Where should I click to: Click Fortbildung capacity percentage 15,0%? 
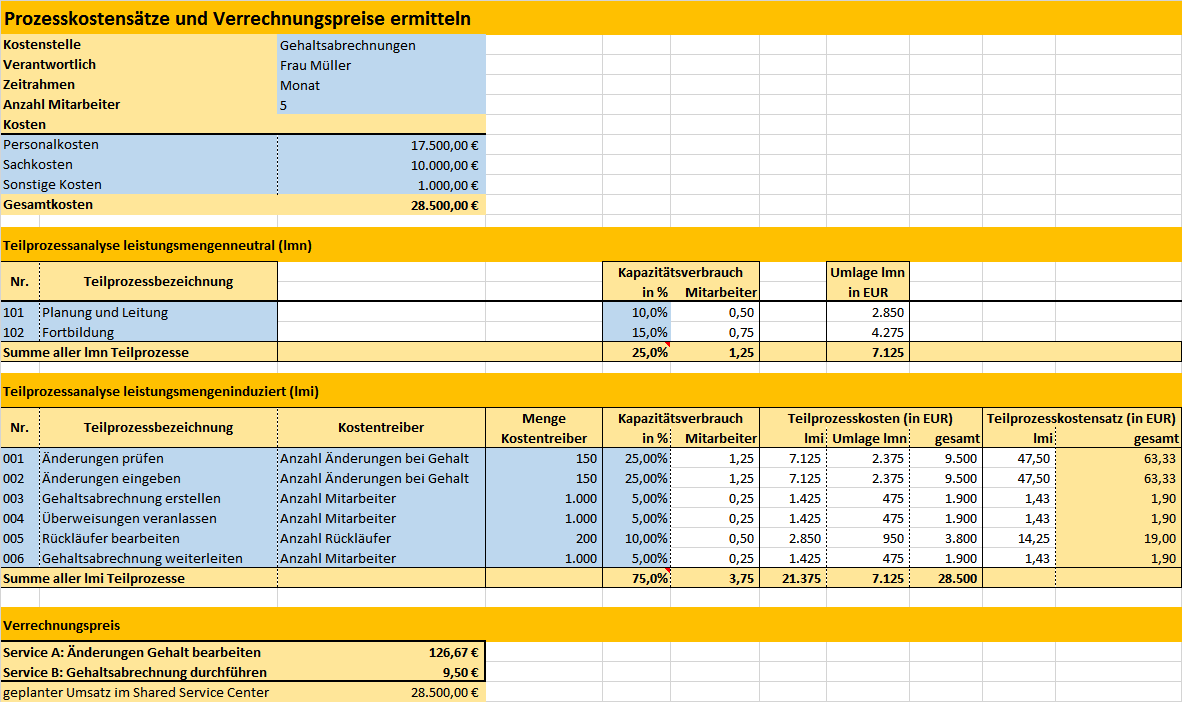pyautogui.click(x=636, y=332)
